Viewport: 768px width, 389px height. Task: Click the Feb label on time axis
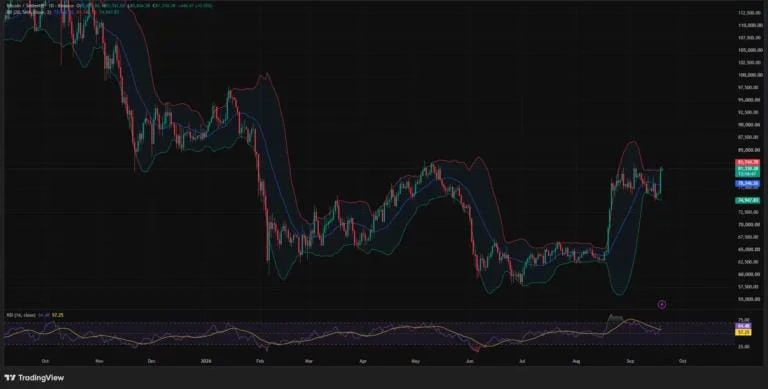coord(260,361)
